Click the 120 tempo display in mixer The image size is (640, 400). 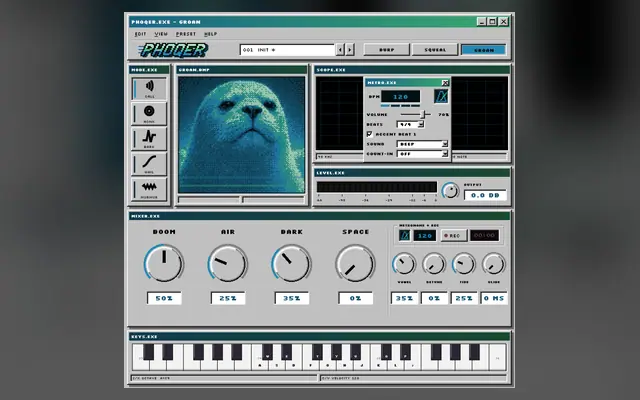point(425,236)
